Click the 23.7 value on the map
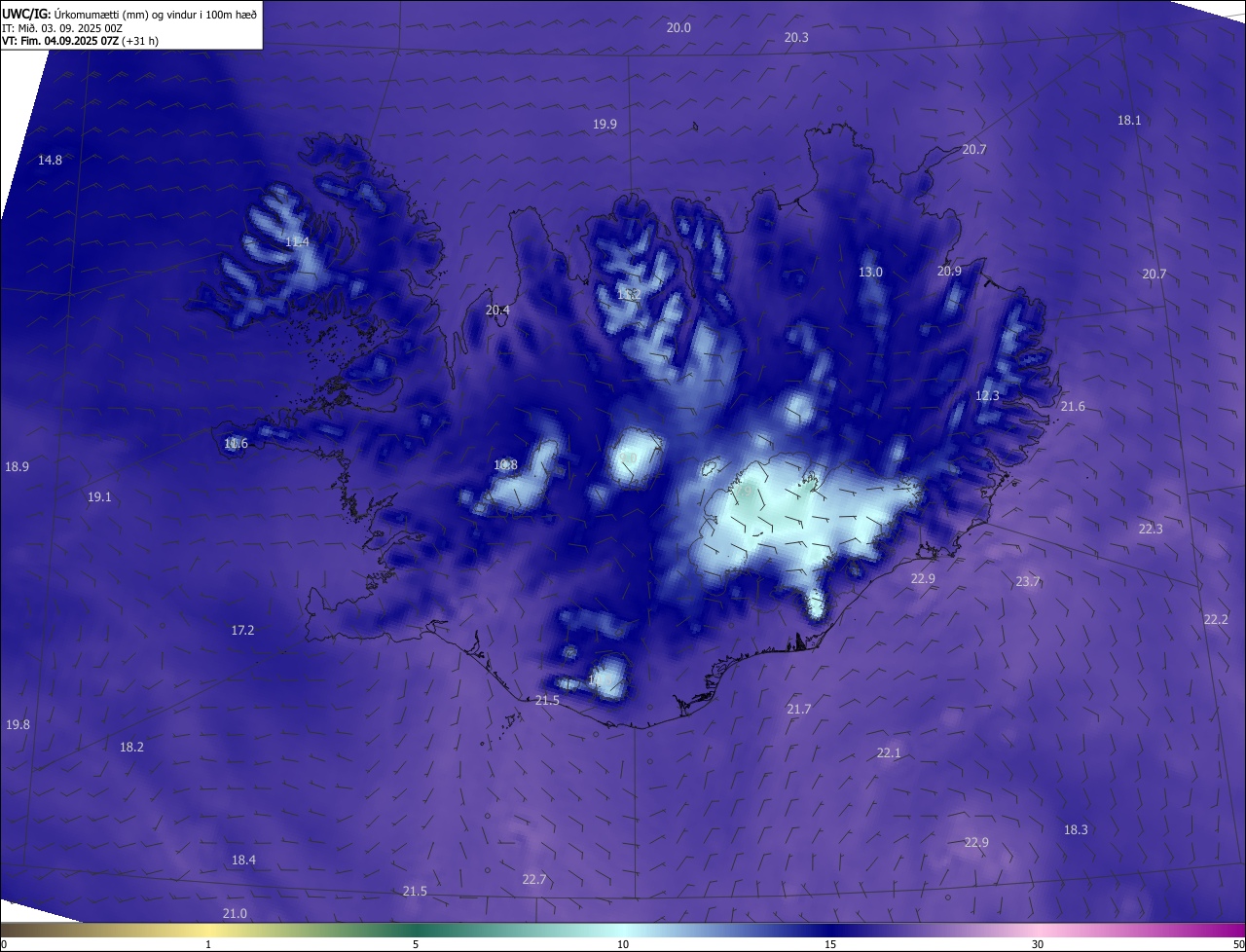1246x952 pixels. pos(1028,581)
